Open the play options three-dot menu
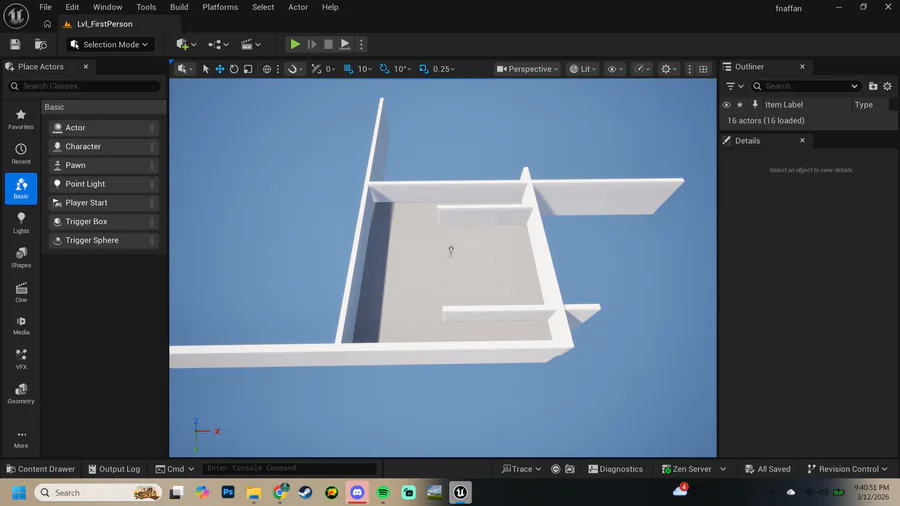Screen dimensions: 900x506 pyautogui.click(x=361, y=44)
